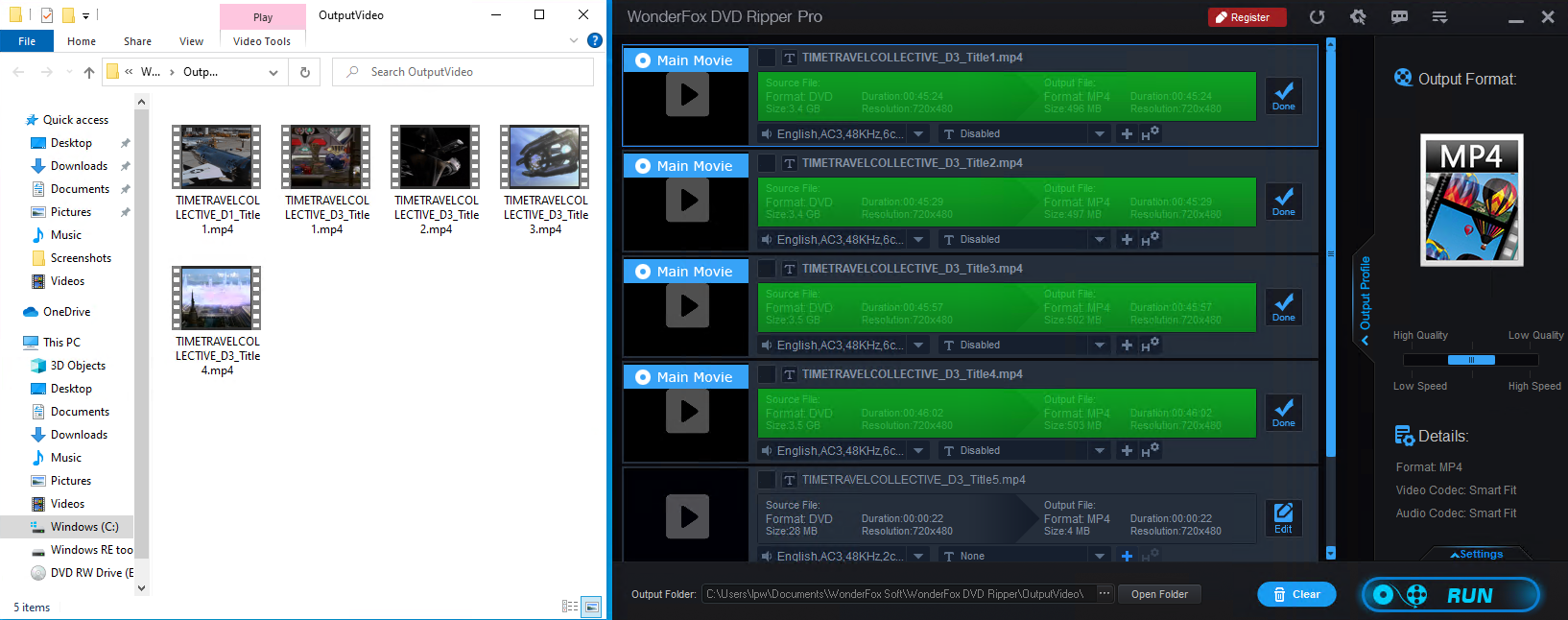Open the WonderFox menu list icon
Viewport: 1568px width, 620px height.
click(1439, 17)
